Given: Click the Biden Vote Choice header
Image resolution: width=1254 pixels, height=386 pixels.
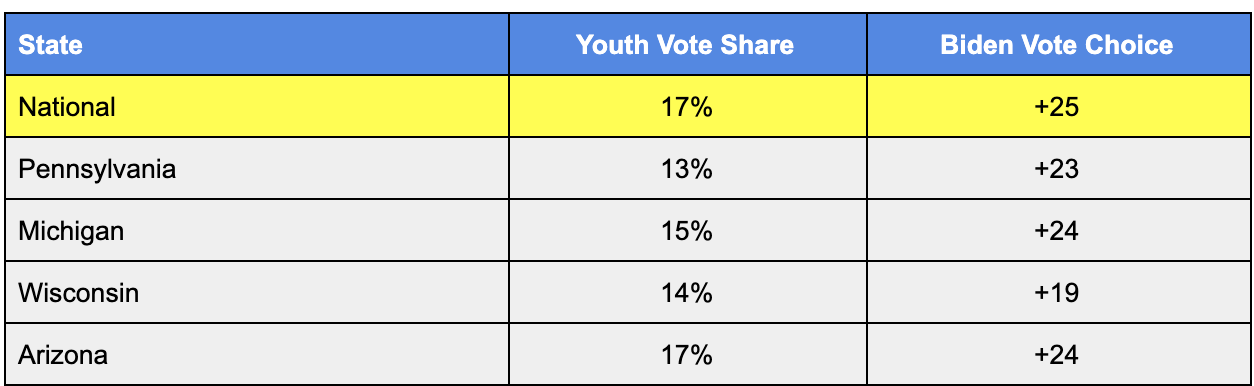Looking at the screenshot, I should coord(1057,45).
